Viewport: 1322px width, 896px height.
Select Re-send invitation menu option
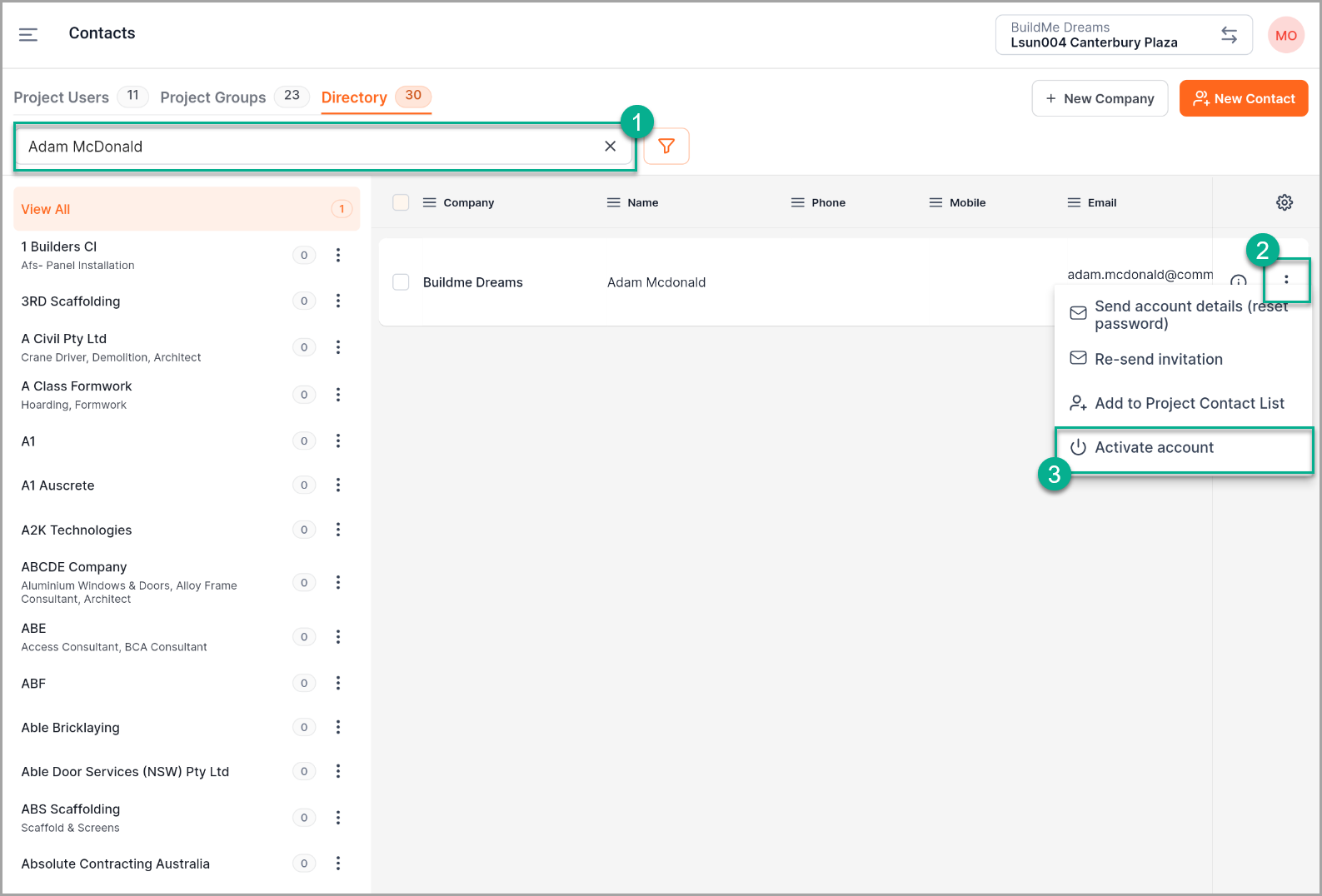[x=1158, y=360]
